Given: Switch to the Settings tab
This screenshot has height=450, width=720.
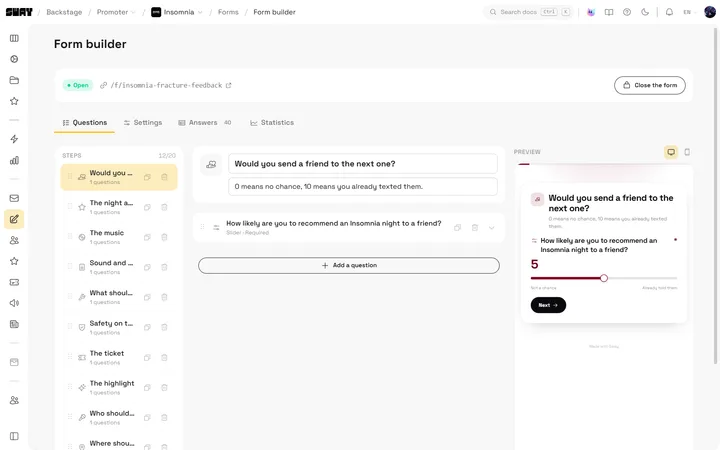Looking at the screenshot, I should point(143,123).
